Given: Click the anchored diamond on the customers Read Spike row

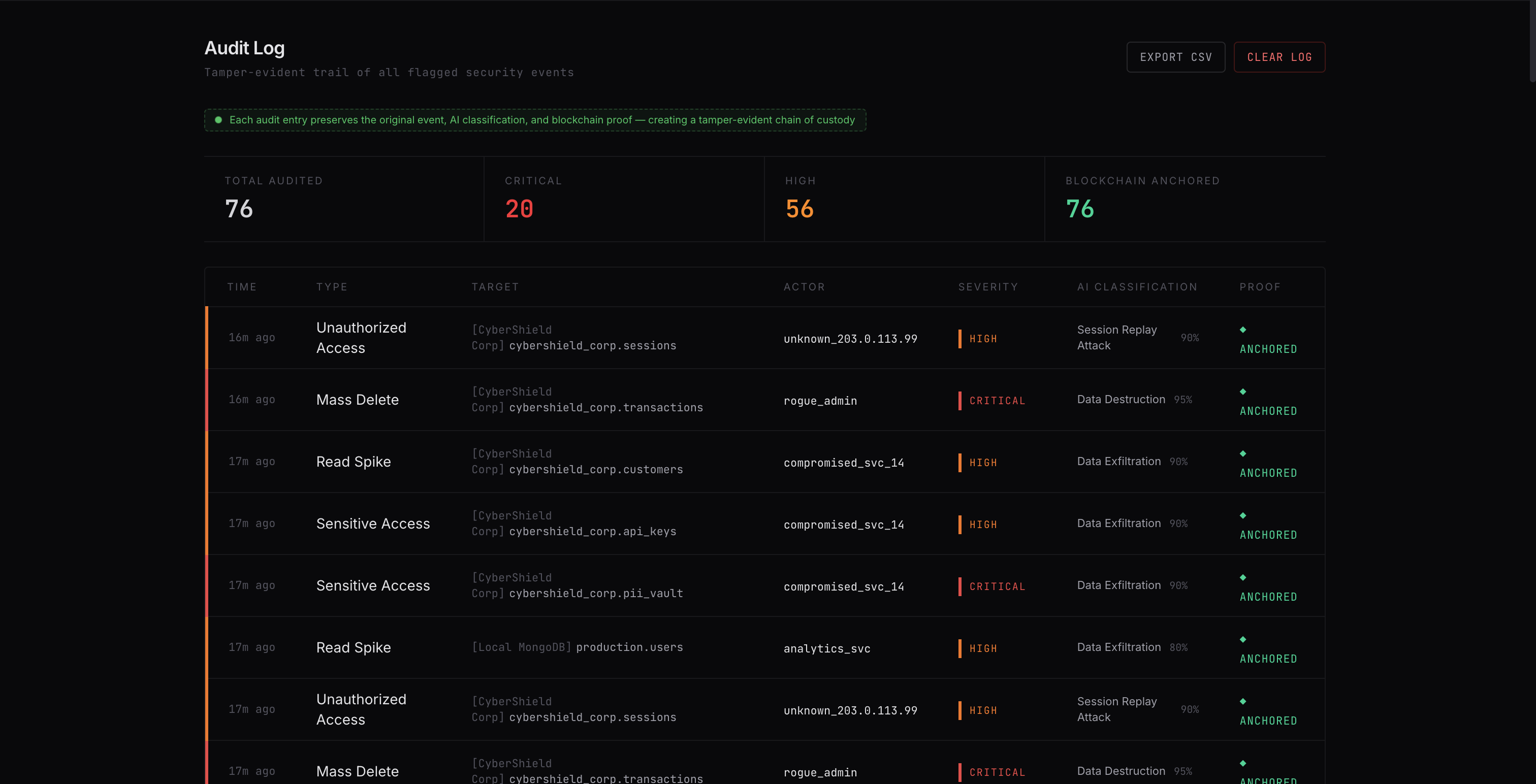Looking at the screenshot, I should [1242, 454].
